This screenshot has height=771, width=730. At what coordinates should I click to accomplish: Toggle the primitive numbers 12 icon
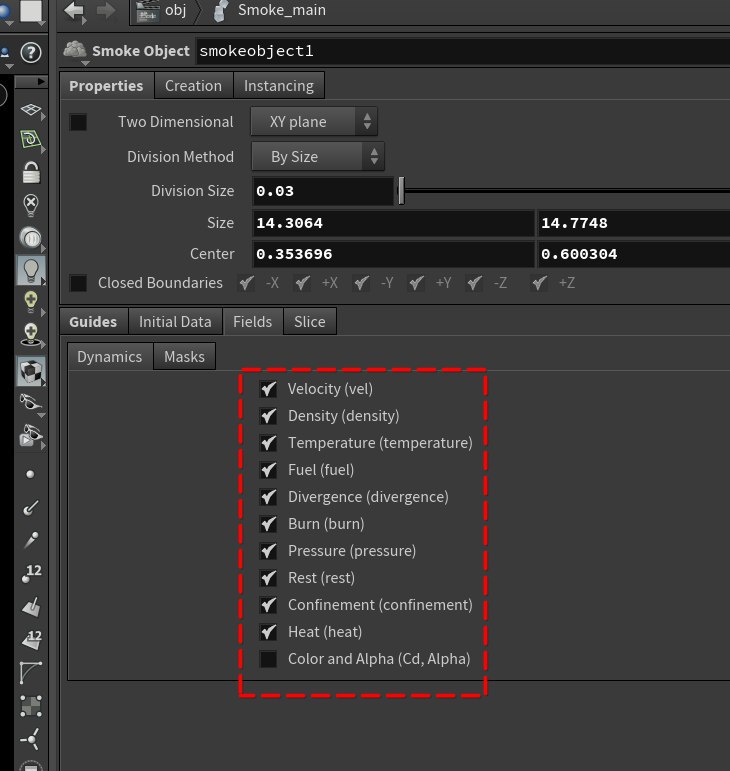click(x=32, y=640)
